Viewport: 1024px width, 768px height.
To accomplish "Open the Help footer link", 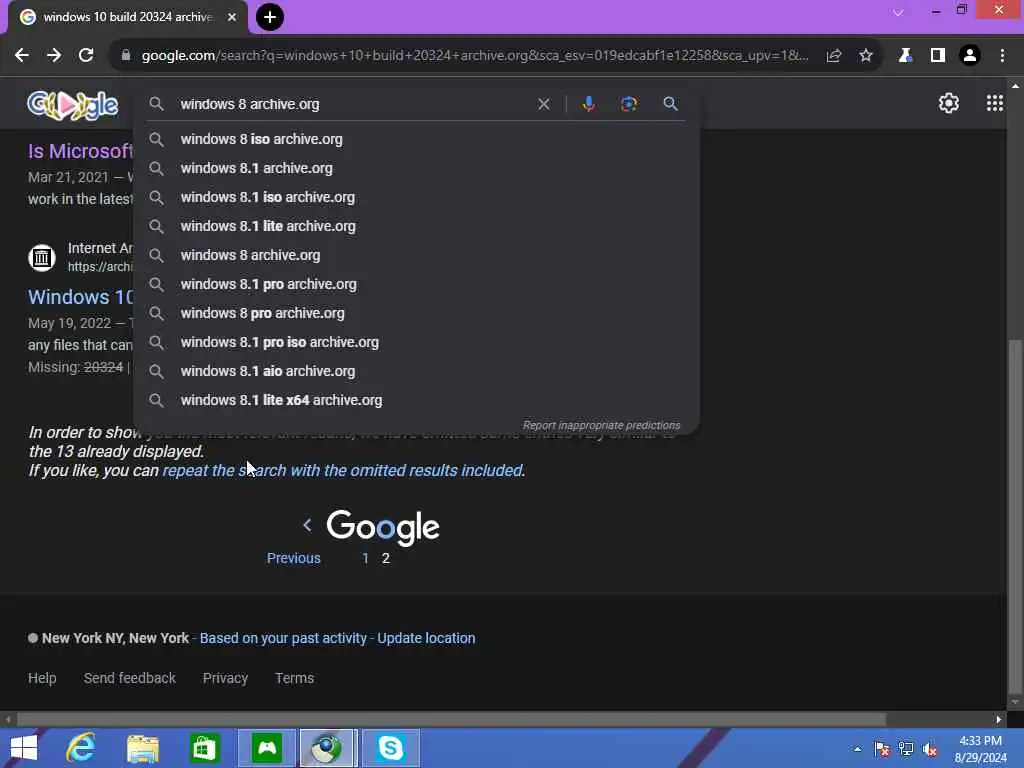I will 42,678.
